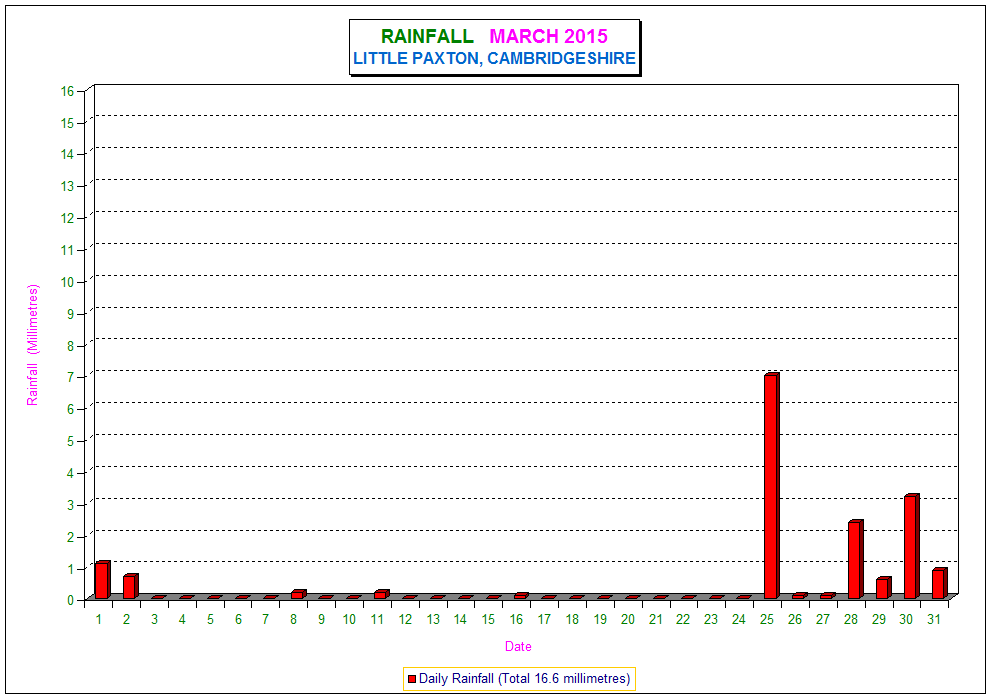The height and width of the screenshot is (698, 991).
Task: Click the 'RAINFALL' title word
Action: pos(427,36)
